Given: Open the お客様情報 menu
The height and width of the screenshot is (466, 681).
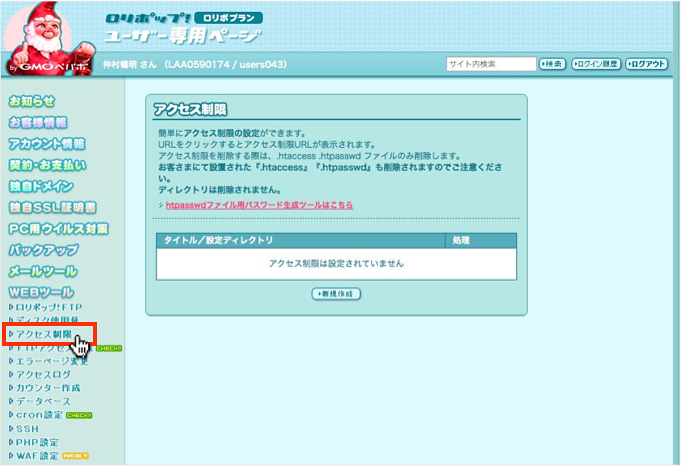Looking at the screenshot, I should (38, 123).
